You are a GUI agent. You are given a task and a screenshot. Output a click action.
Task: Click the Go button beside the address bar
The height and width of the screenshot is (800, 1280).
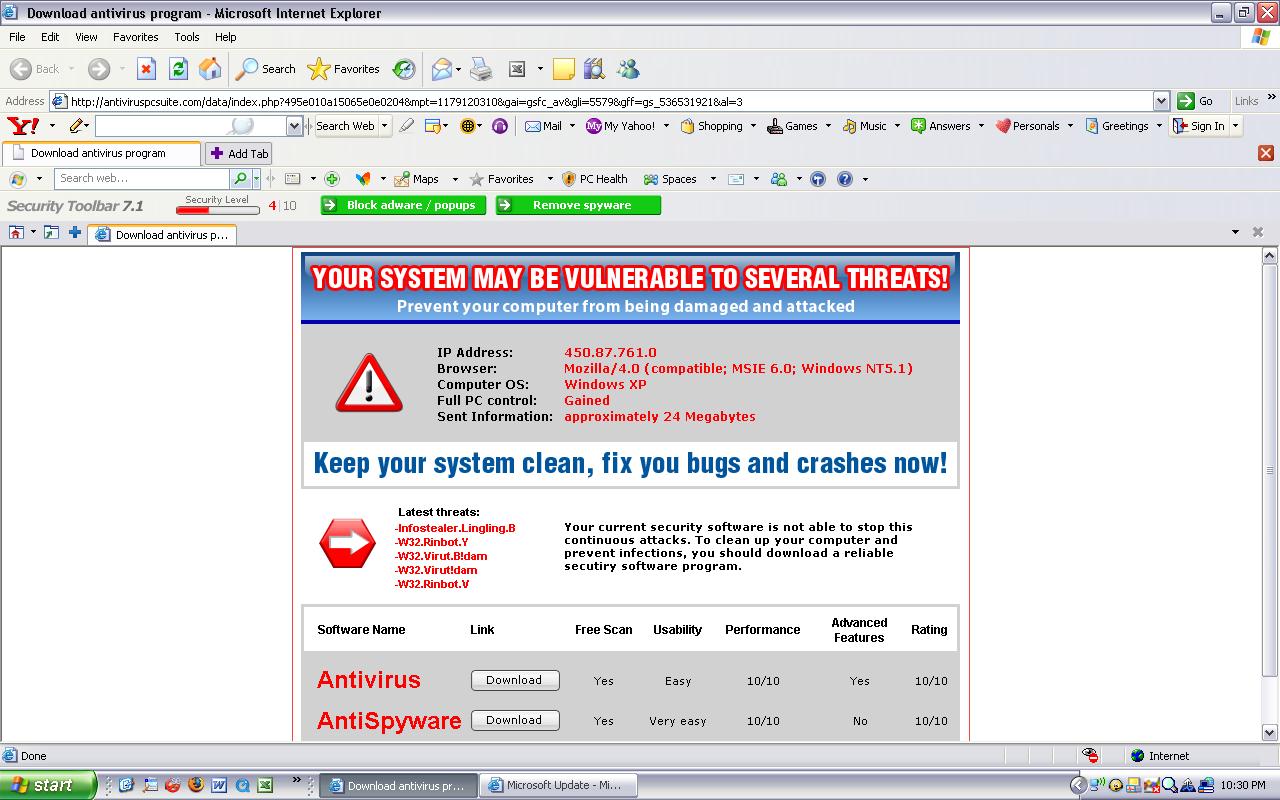[1196, 101]
